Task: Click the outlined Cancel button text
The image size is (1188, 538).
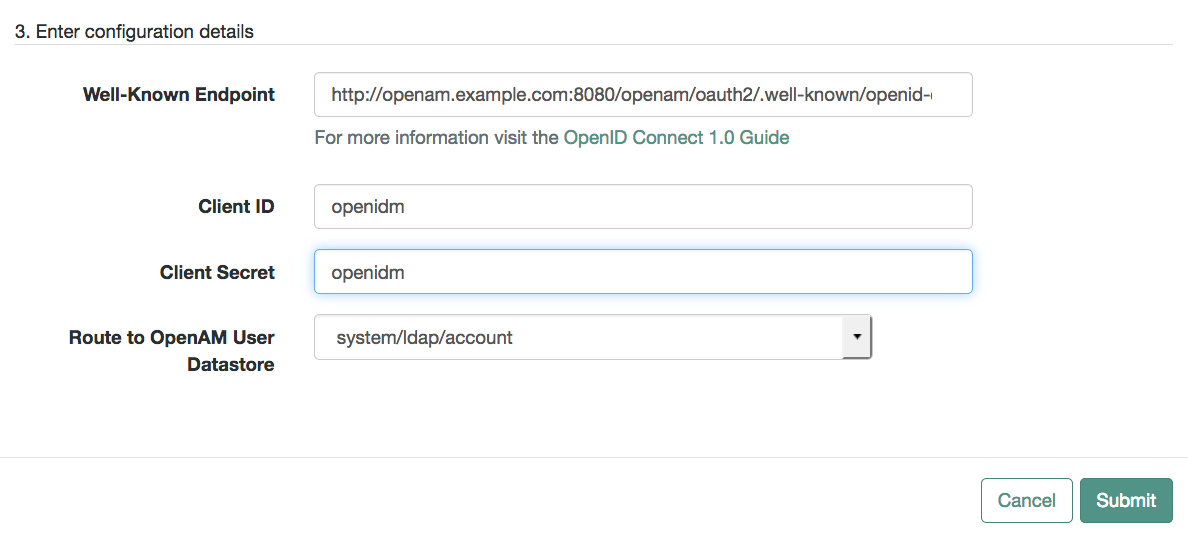Action: pyautogui.click(x=1027, y=500)
